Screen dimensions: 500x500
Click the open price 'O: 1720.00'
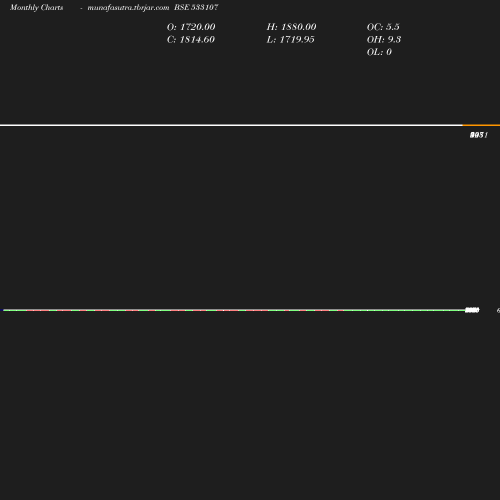click(191, 27)
